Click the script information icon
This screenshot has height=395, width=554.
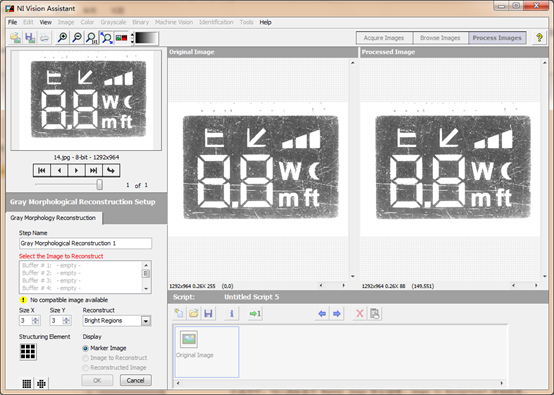click(232, 313)
